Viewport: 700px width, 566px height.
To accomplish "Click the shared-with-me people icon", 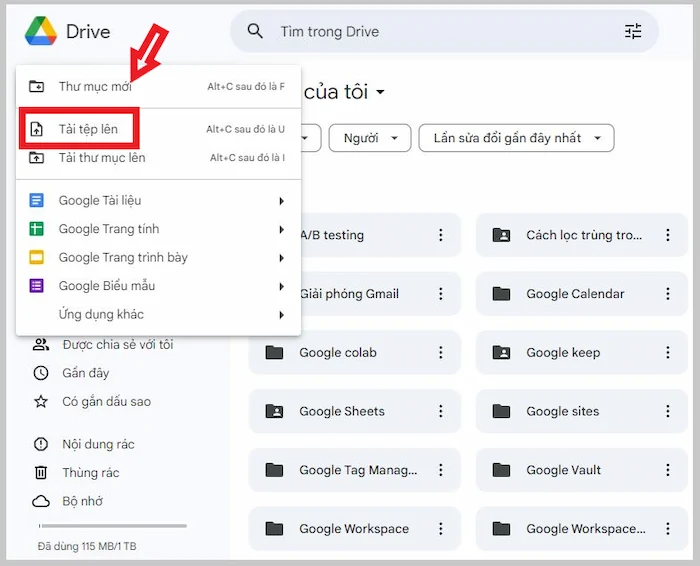I will [41, 345].
